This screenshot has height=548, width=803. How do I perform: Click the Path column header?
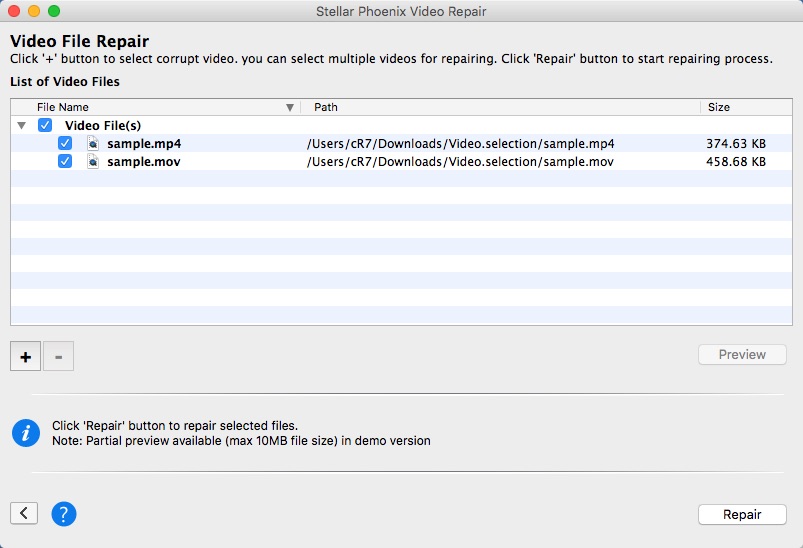pyautogui.click(x=500, y=107)
